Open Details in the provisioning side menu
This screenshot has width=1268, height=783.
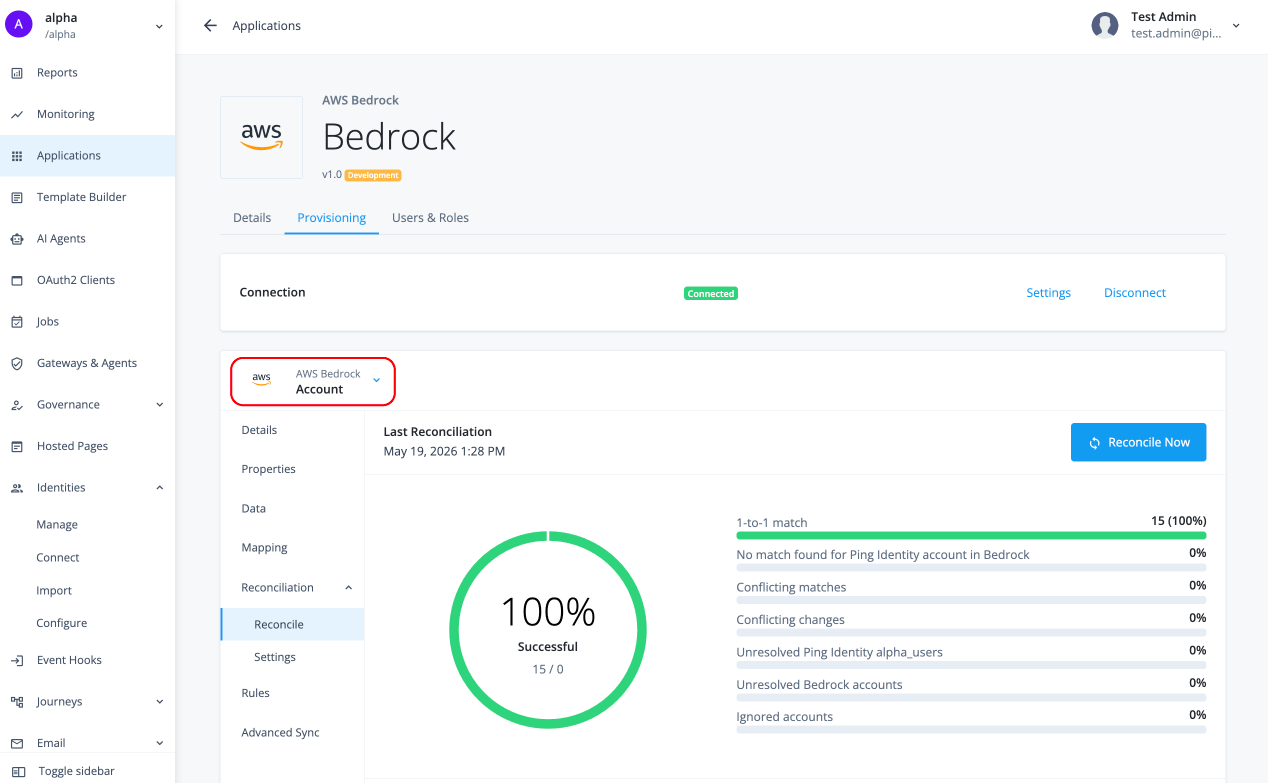tap(259, 430)
